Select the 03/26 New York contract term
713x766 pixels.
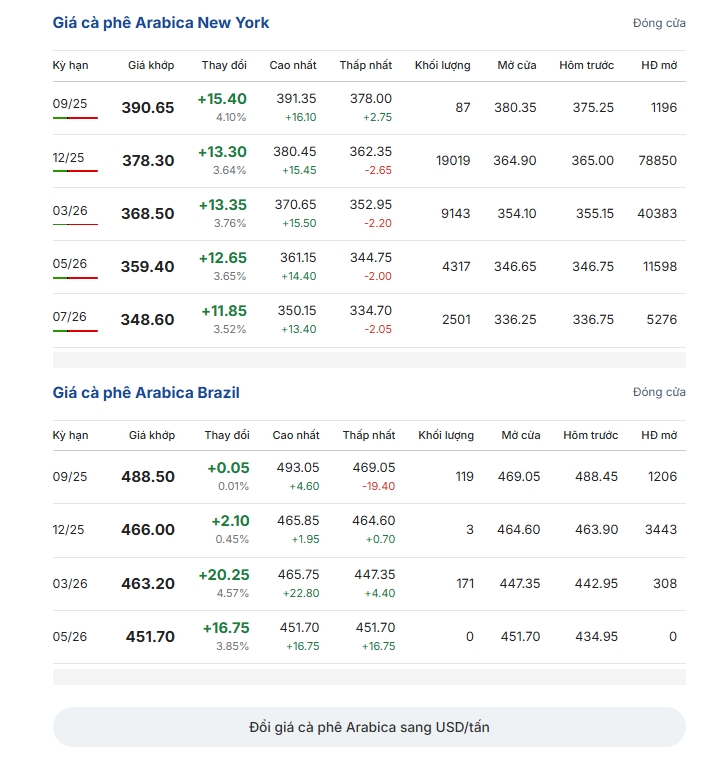point(70,211)
